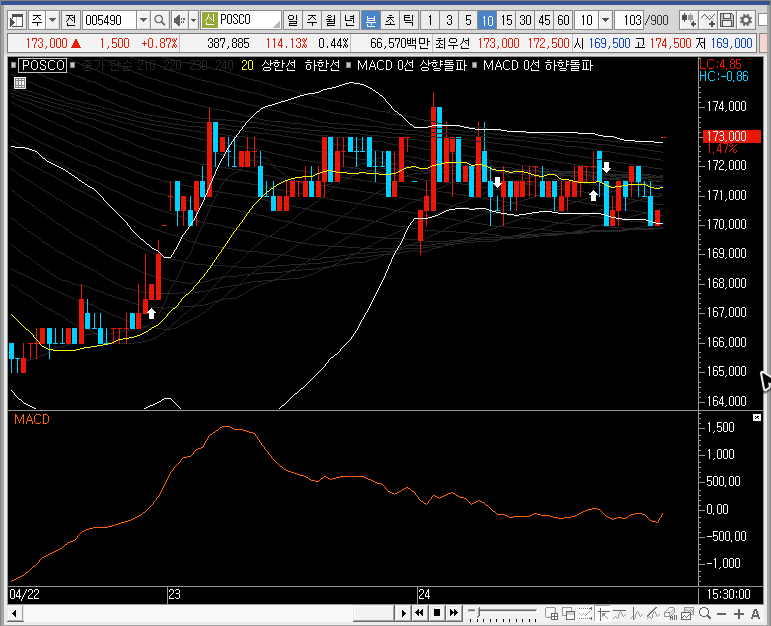
Task: Set interval to 45 minutes
Action: click(544, 20)
